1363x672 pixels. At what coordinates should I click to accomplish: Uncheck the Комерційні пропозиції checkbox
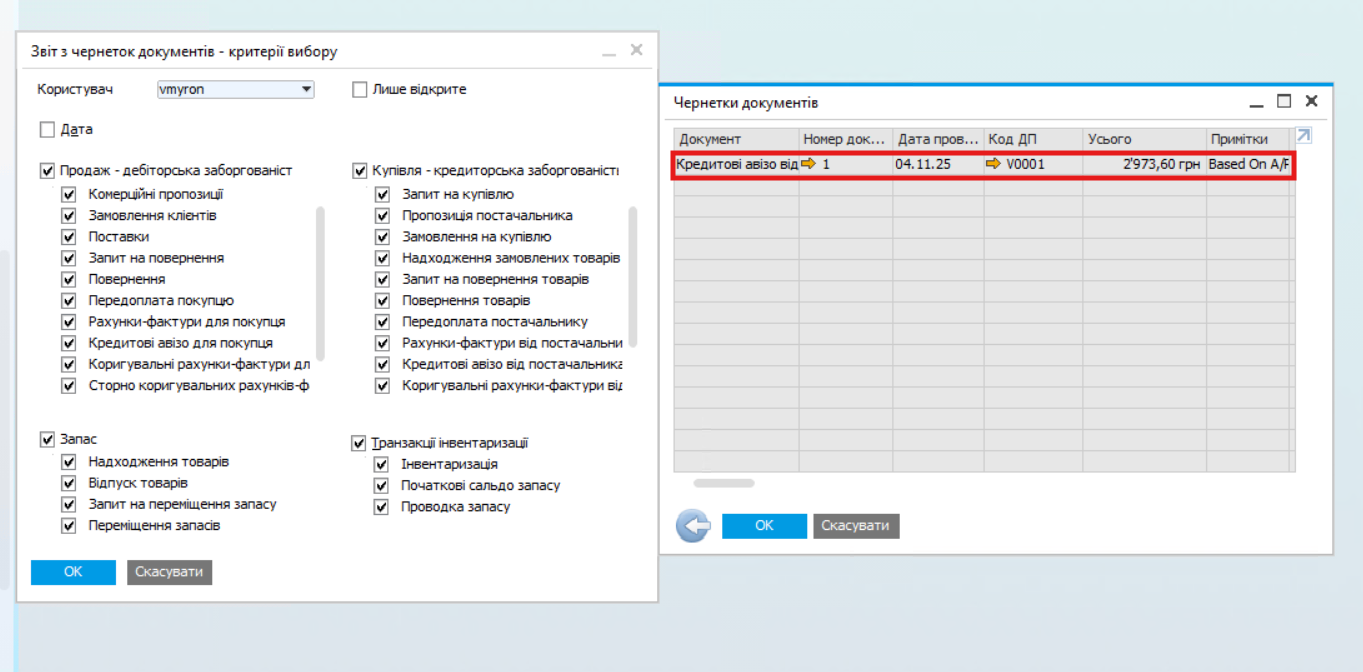click(x=69, y=194)
